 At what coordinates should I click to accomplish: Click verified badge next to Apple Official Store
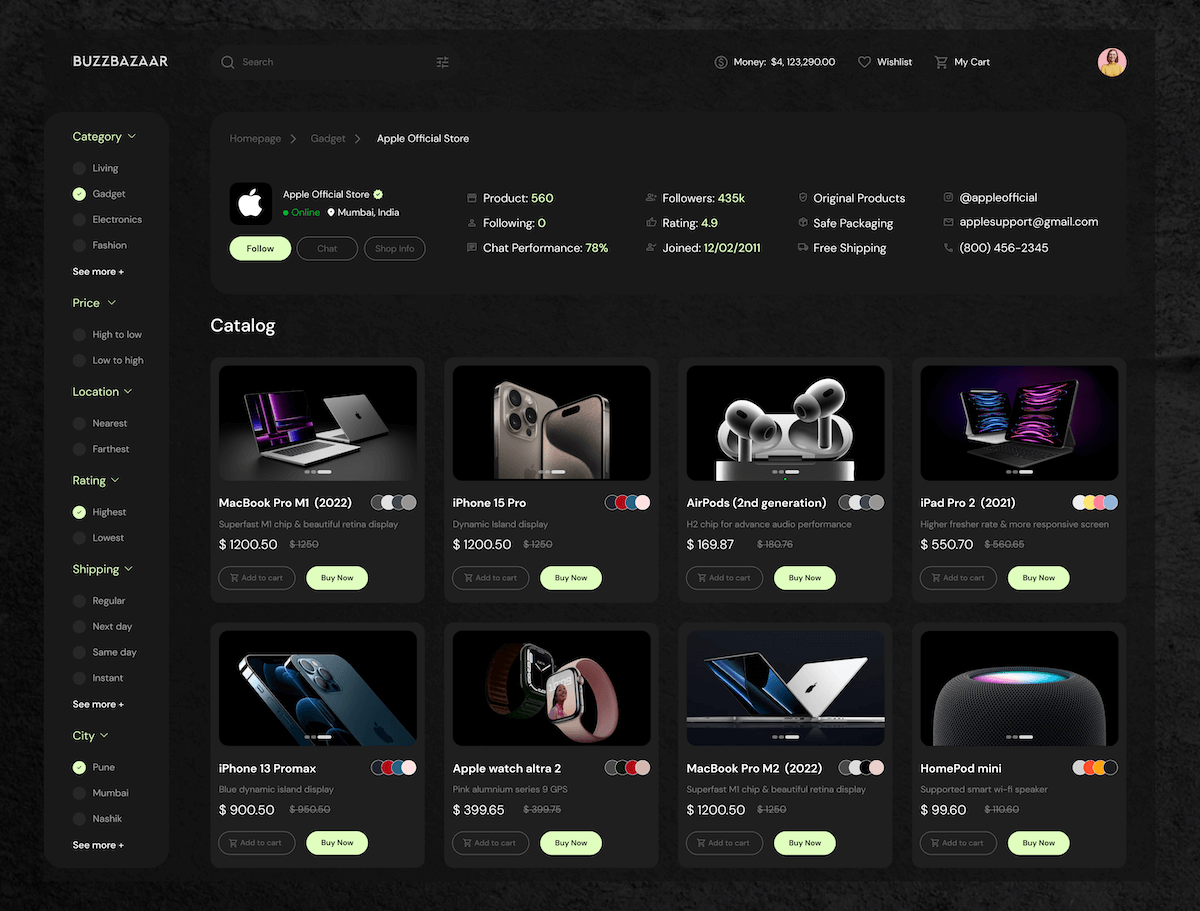pos(378,194)
